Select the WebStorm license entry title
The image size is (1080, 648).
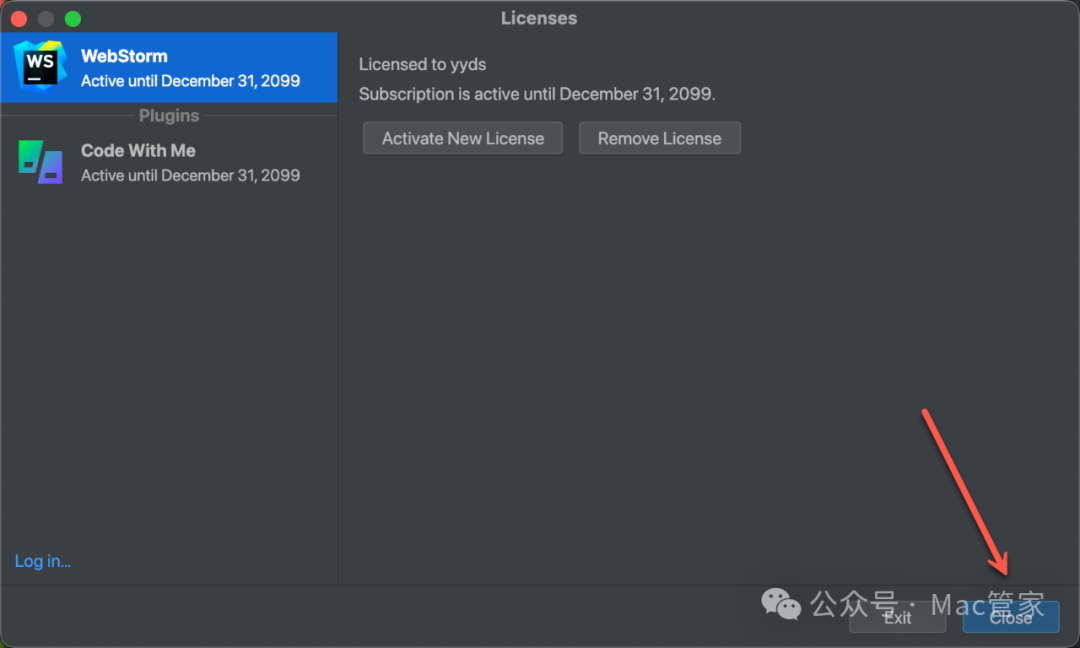point(124,56)
